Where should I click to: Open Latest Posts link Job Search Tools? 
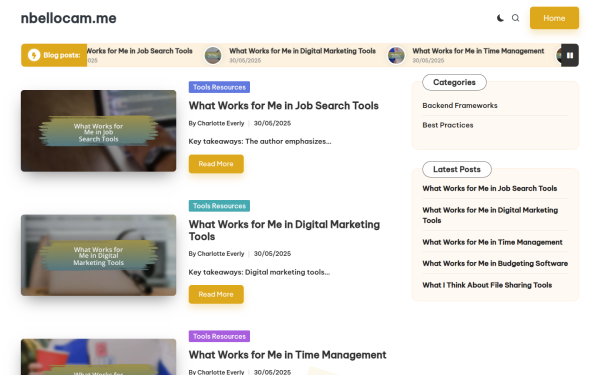coord(489,188)
